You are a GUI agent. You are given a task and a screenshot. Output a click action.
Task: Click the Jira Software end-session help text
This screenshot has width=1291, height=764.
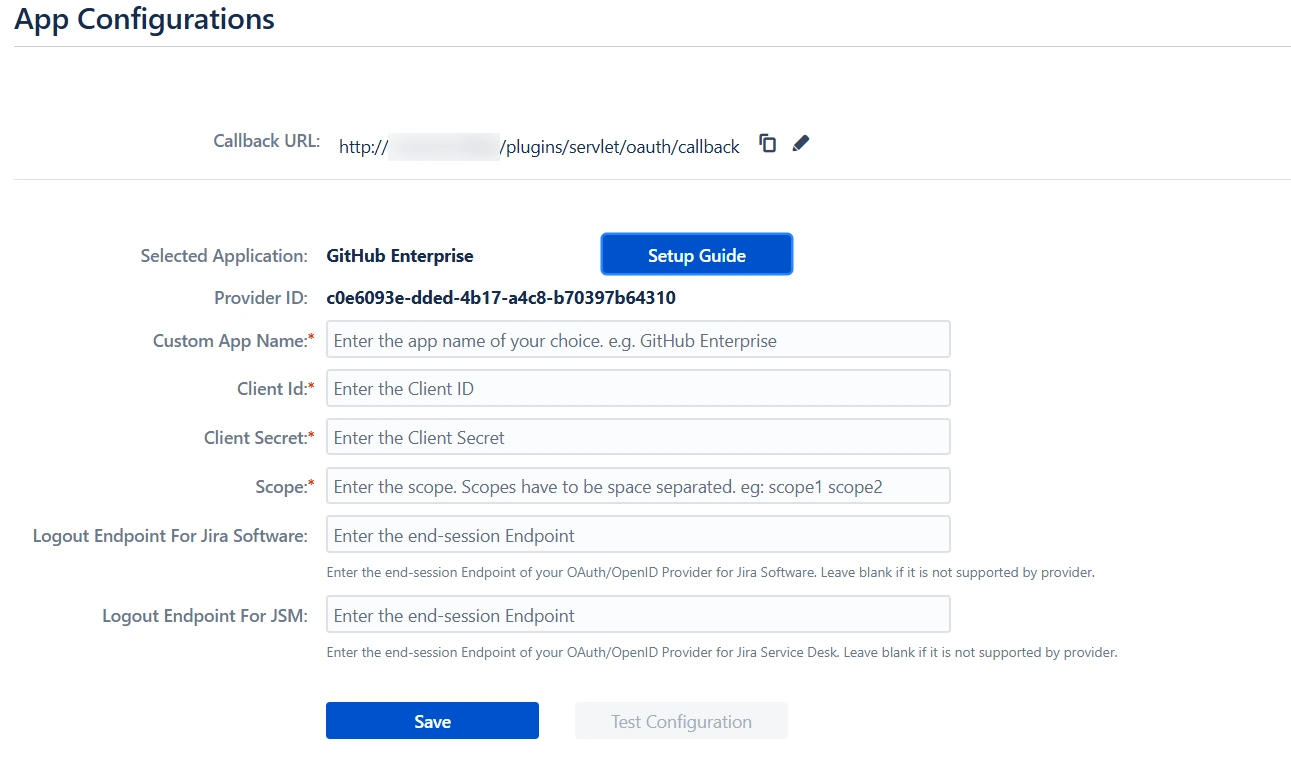pos(711,573)
